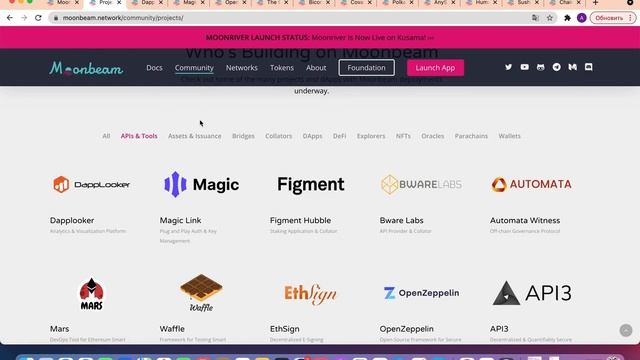Select Assets & Issuance filter

(x=195, y=136)
